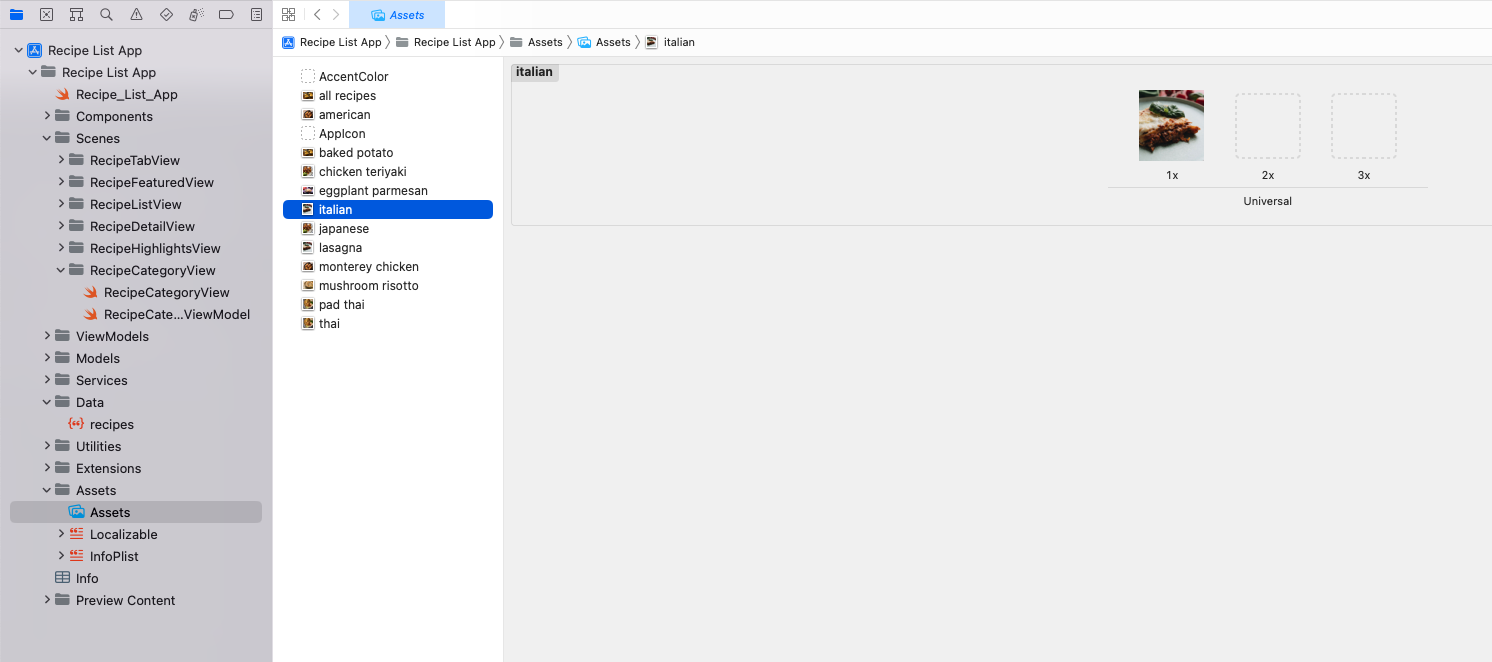Select the monterey chicken image set
1492x662 pixels.
368,267
